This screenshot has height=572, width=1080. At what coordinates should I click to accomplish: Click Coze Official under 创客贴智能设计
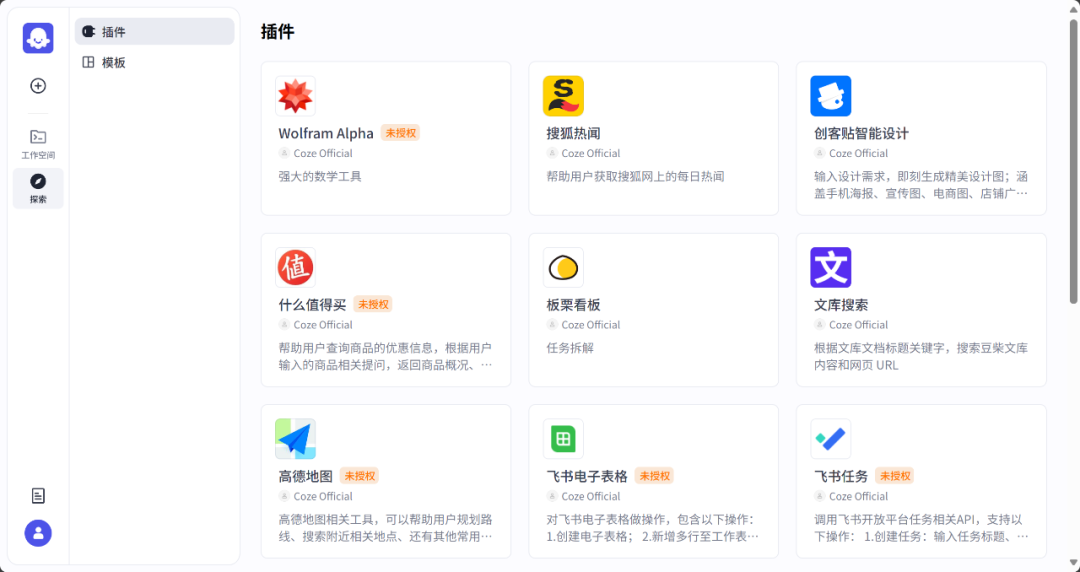coord(858,153)
